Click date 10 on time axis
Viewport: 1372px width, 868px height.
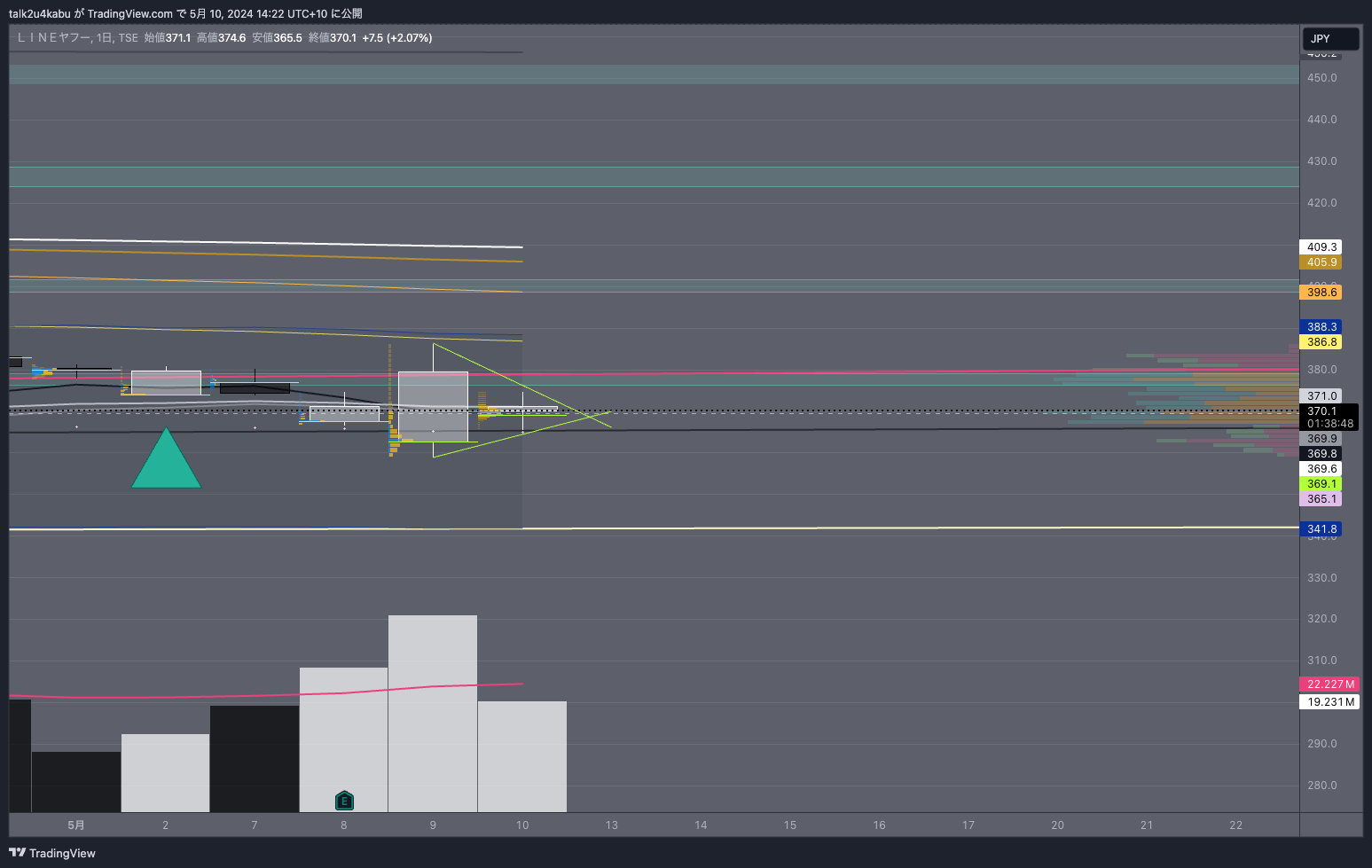[522, 825]
